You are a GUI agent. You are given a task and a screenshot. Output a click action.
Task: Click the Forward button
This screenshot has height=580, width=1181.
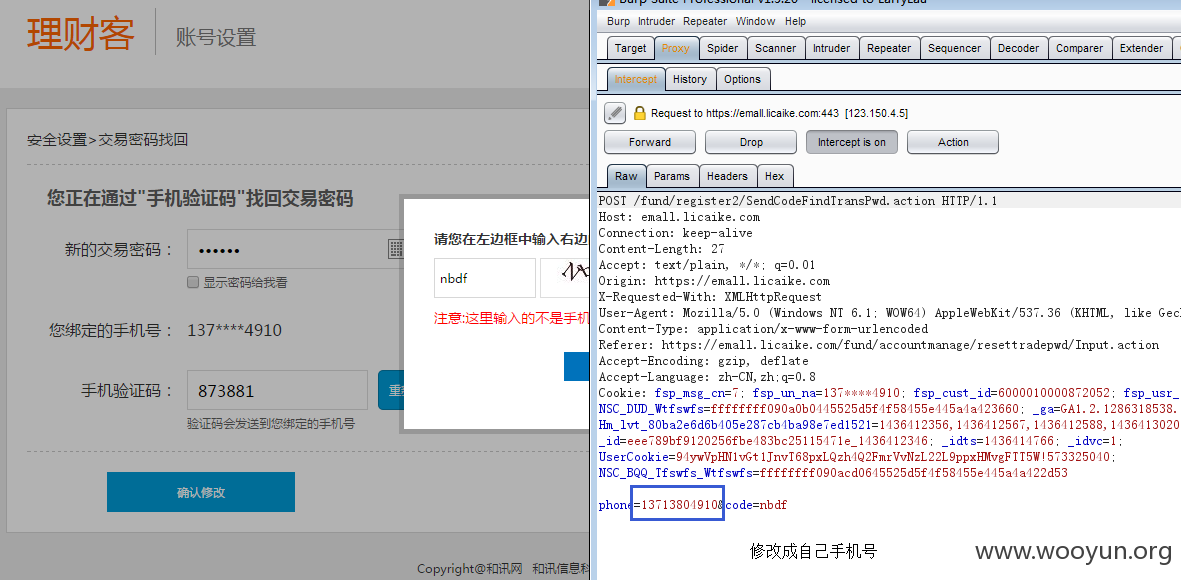[650, 142]
